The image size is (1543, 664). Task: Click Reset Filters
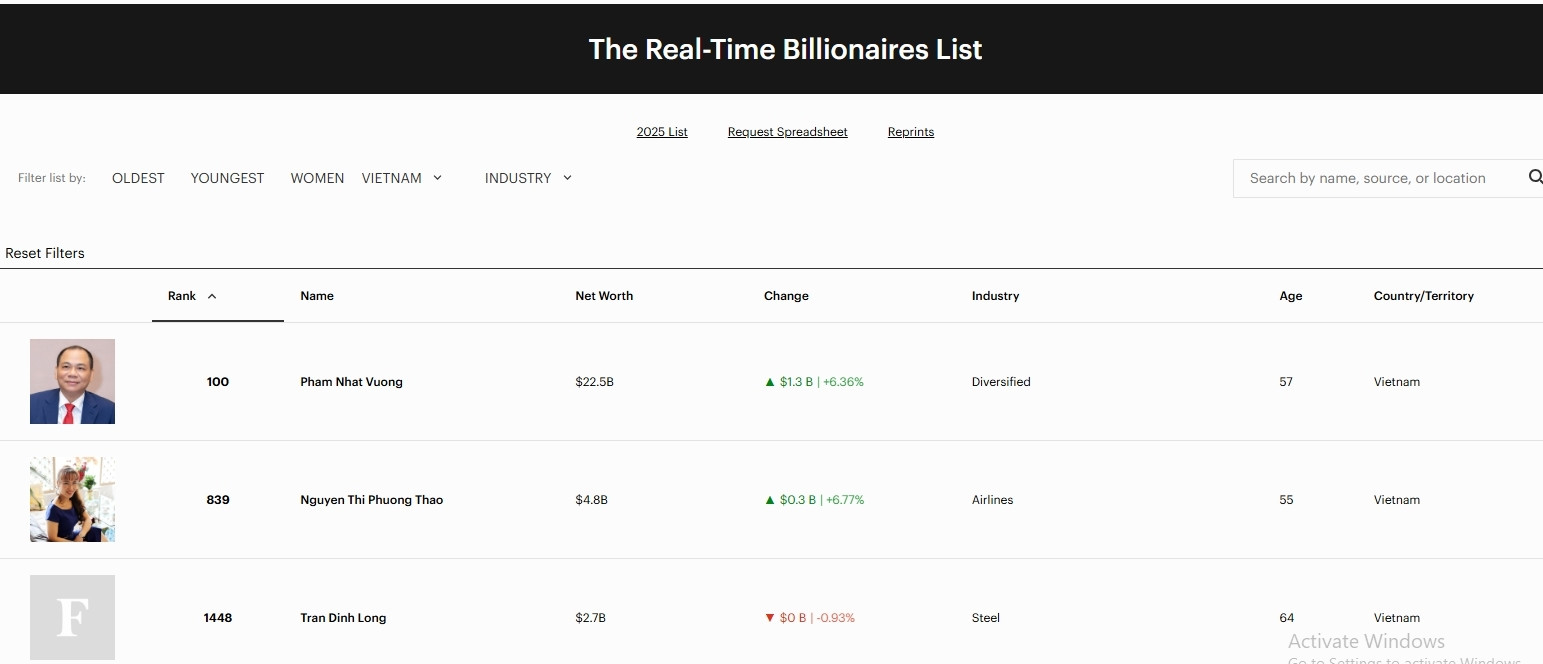(x=45, y=253)
